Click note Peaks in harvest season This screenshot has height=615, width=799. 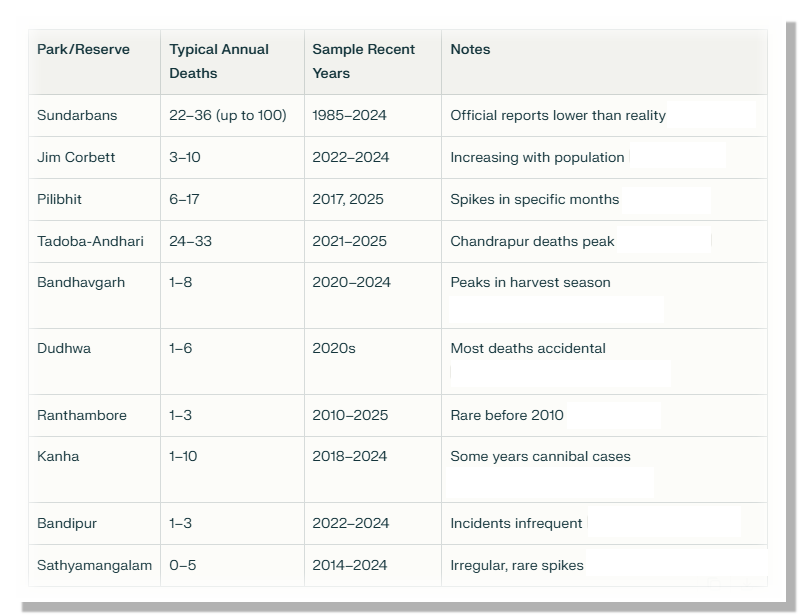click(530, 282)
